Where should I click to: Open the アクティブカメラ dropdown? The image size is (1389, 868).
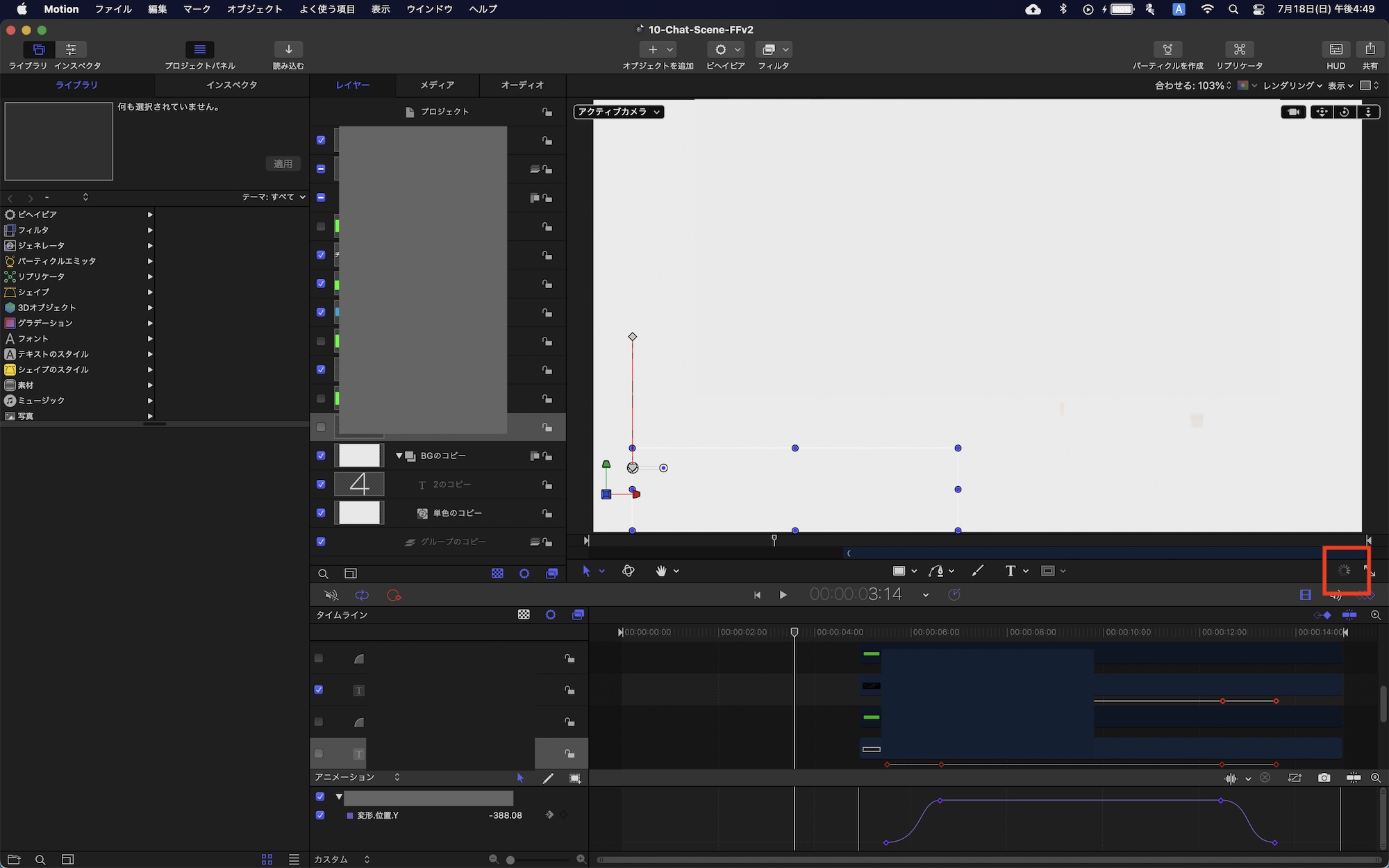(618, 112)
